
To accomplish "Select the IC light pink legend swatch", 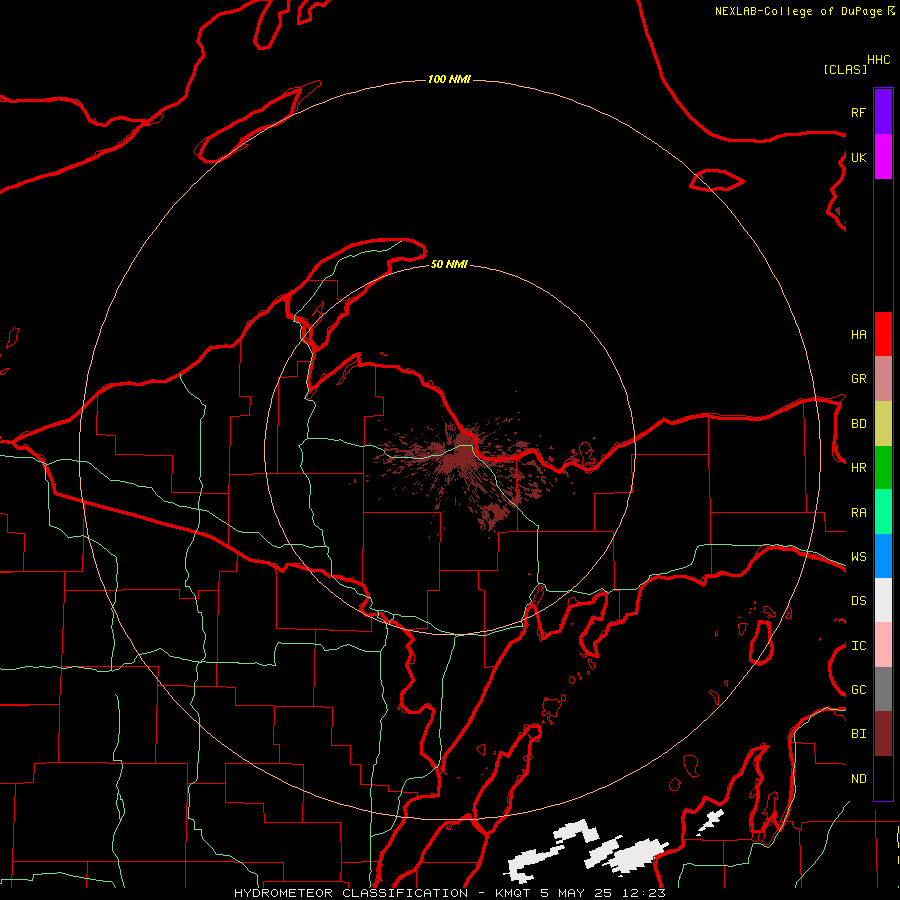I will coord(883,645).
